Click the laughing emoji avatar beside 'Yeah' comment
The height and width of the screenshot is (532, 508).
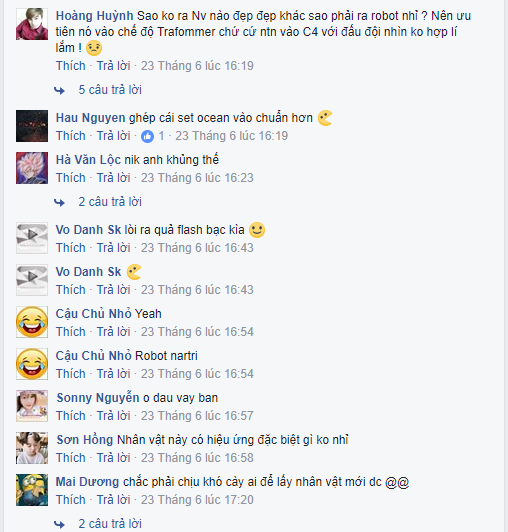click(x=32, y=322)
